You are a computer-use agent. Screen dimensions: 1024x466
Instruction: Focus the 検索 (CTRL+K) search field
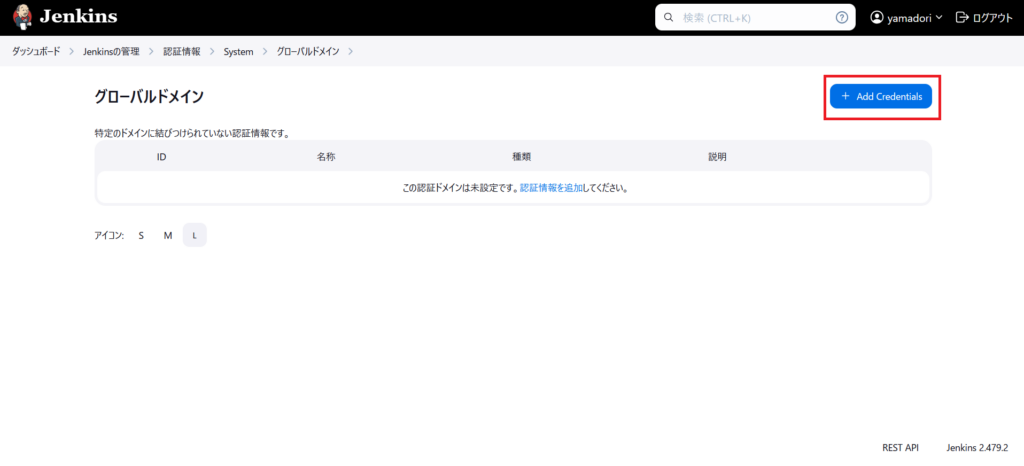point(755,18)
